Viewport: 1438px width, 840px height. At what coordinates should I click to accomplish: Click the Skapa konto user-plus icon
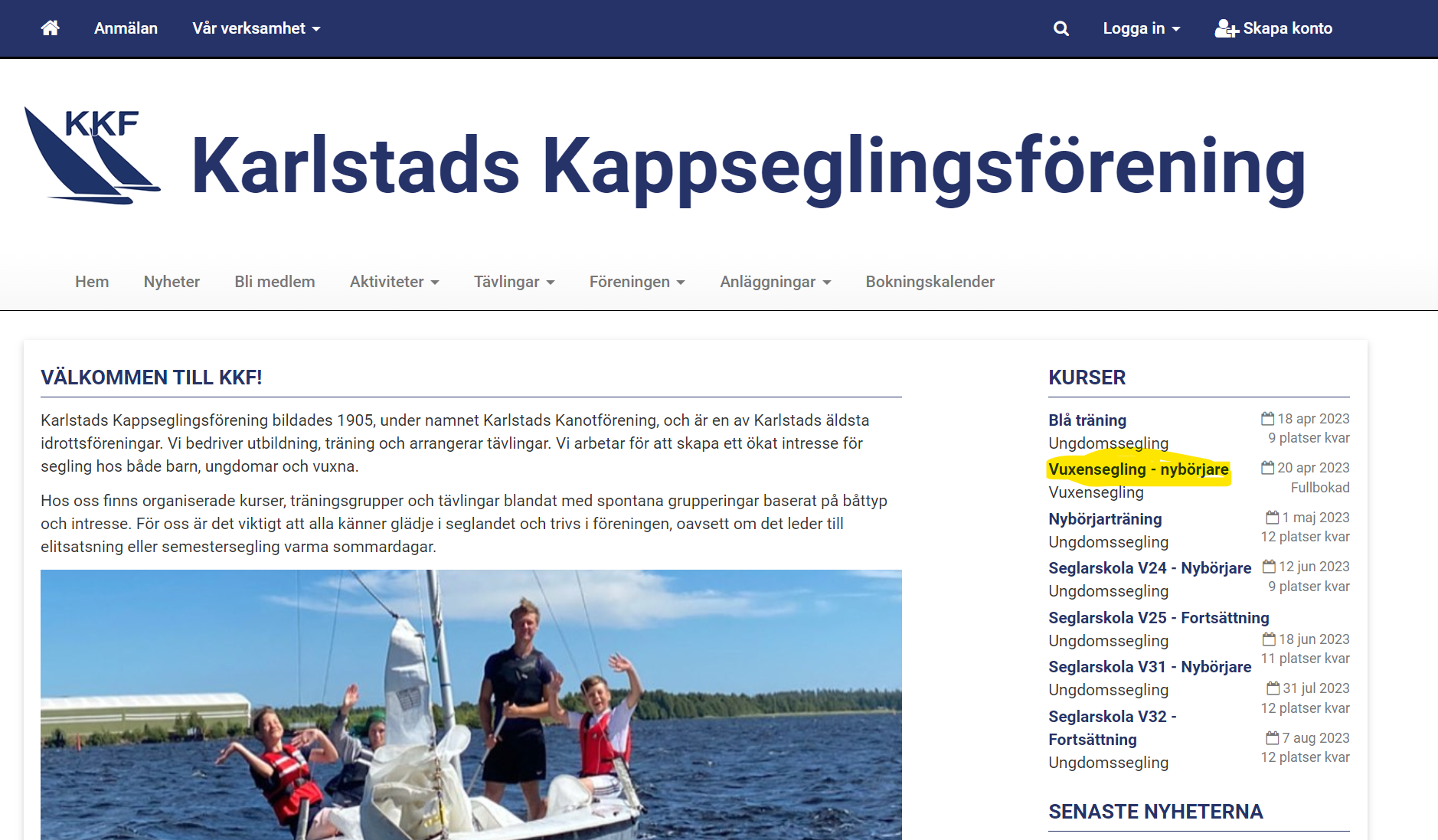1227,28
